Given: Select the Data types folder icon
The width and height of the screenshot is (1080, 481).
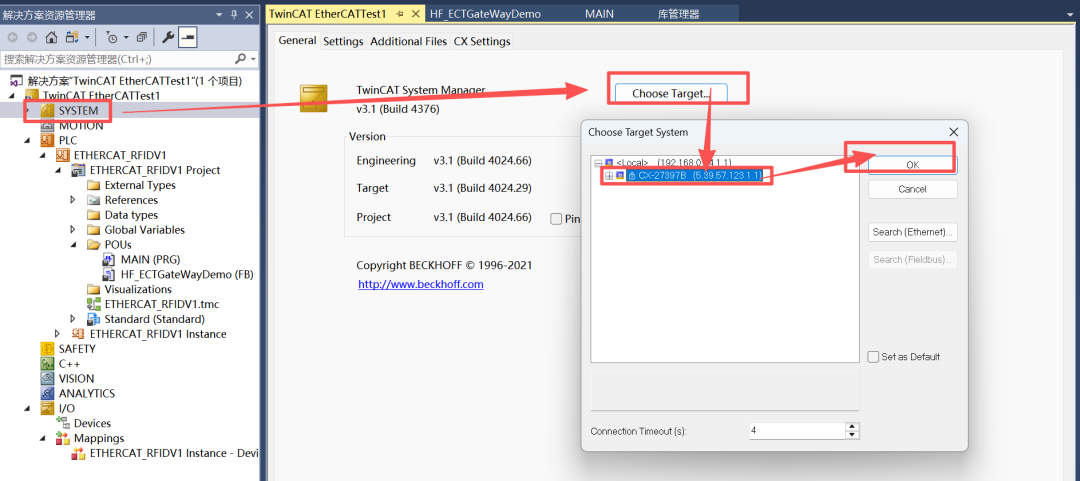Looking at the screenshot, I should pos(94,215).
